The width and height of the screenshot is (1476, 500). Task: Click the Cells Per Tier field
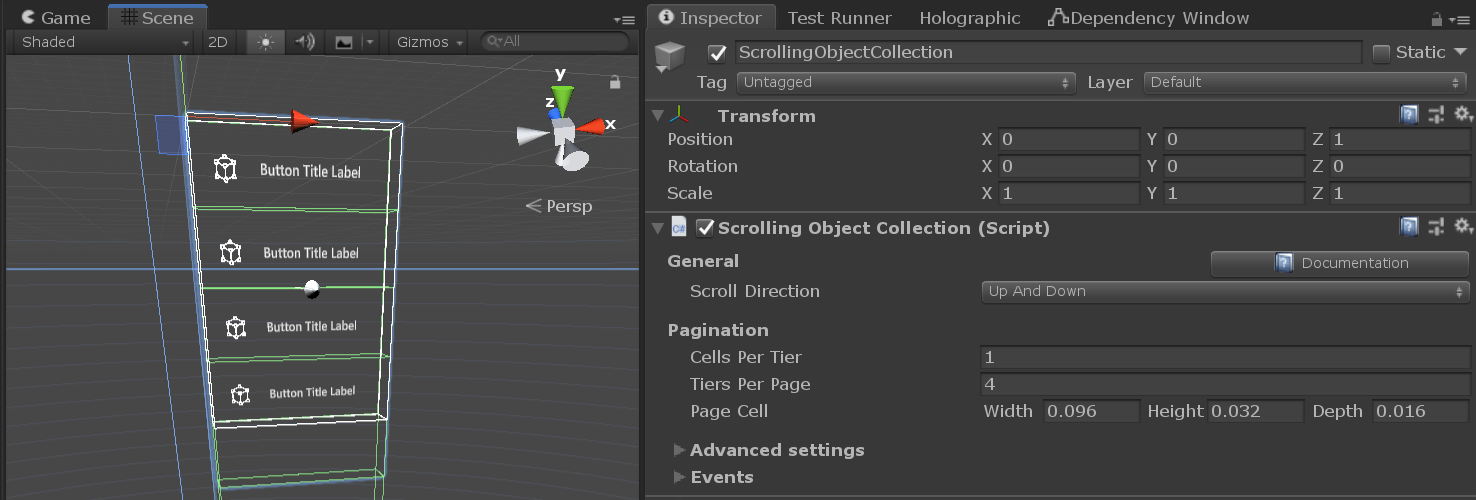pos(1226,357)
